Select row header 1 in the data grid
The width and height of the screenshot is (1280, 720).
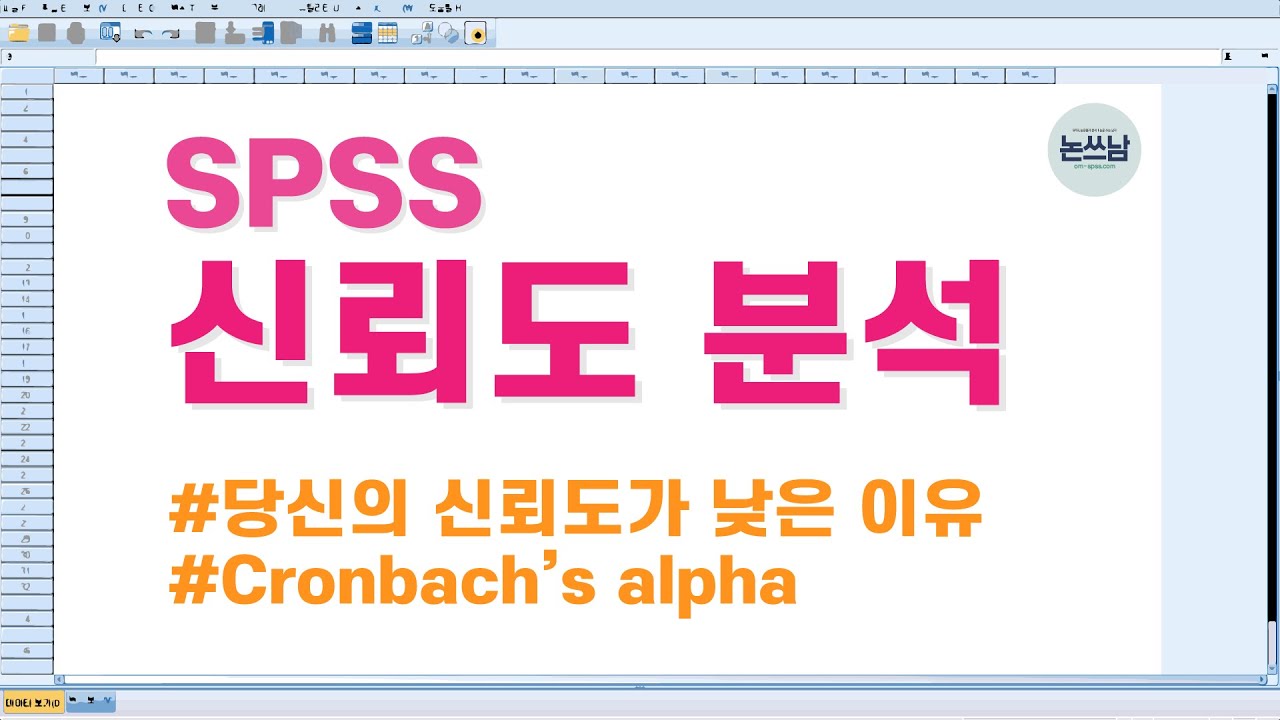[x=27, y=91]
